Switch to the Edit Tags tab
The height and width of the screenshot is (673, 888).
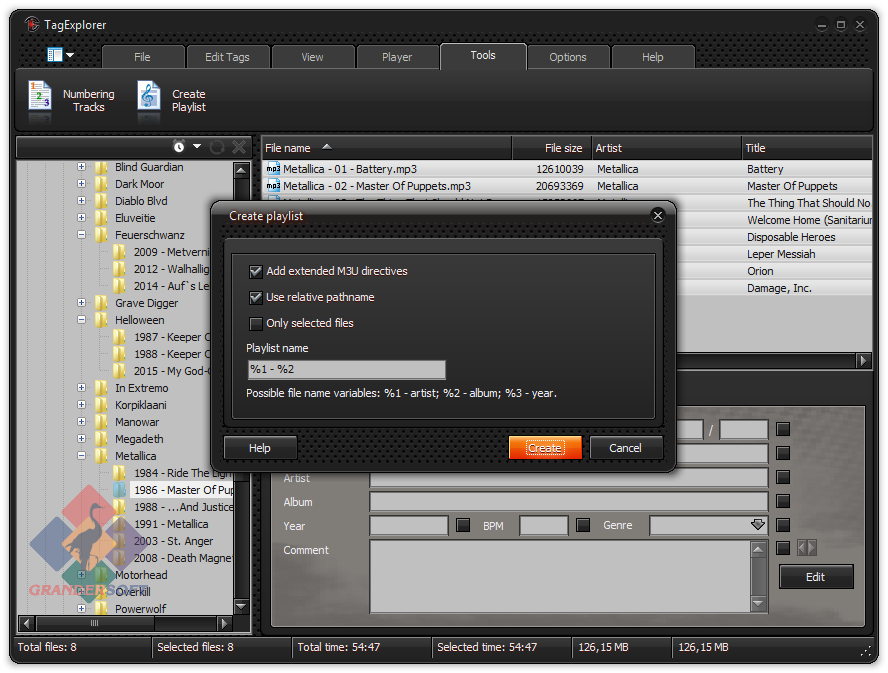tap(227, 57)
